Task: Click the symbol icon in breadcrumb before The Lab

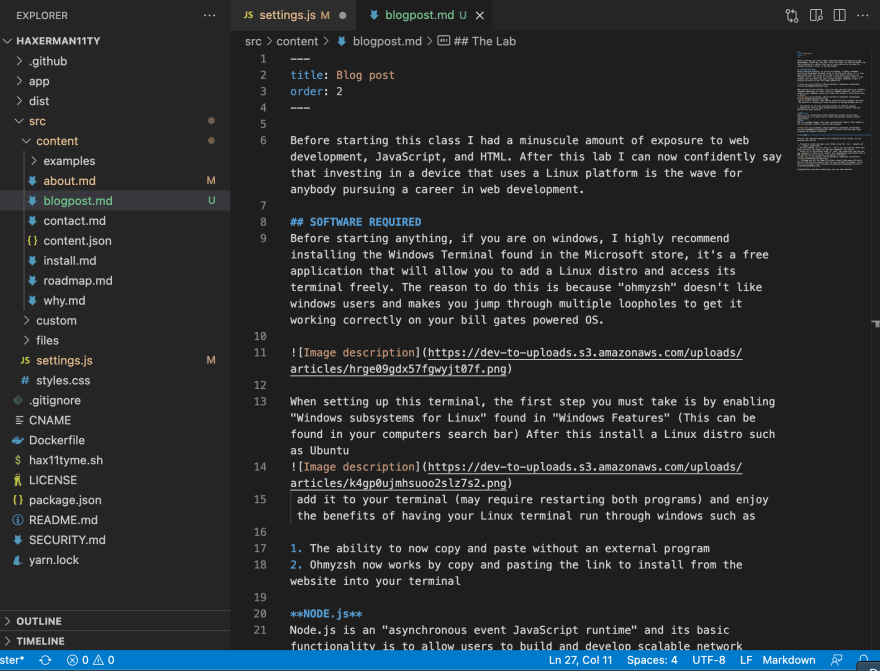Action: click(443, 41)
